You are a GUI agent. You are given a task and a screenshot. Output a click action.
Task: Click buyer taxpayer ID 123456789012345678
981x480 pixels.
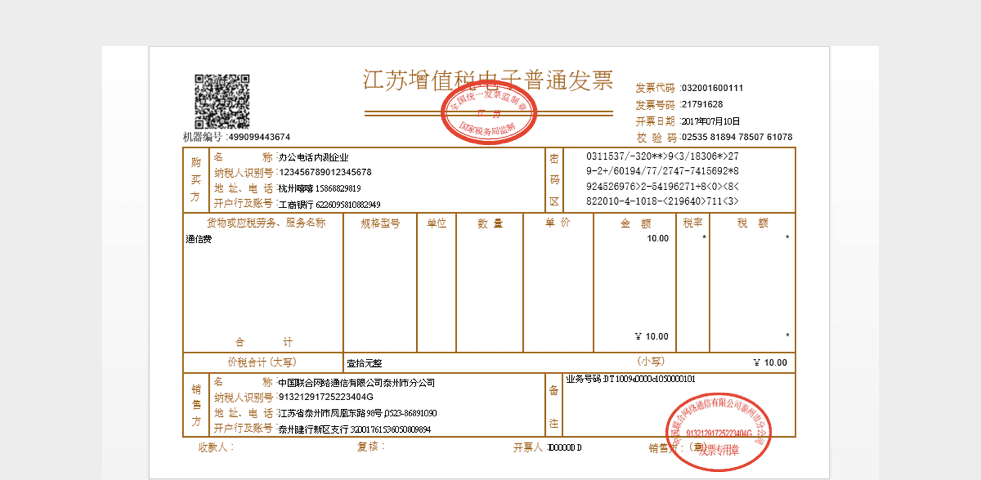pos(325,172)
